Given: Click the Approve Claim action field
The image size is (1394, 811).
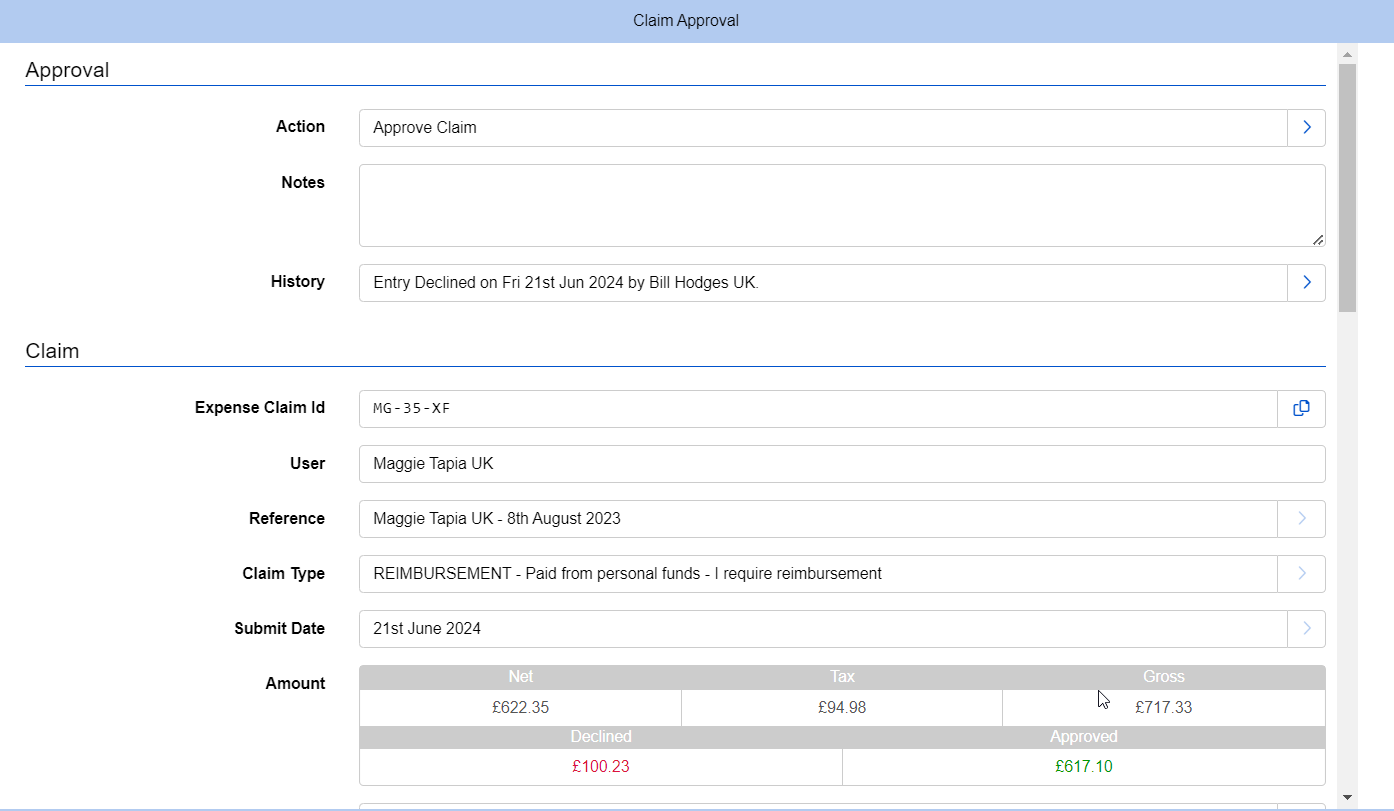Looking at the screenshot, I should pos(823,128).
